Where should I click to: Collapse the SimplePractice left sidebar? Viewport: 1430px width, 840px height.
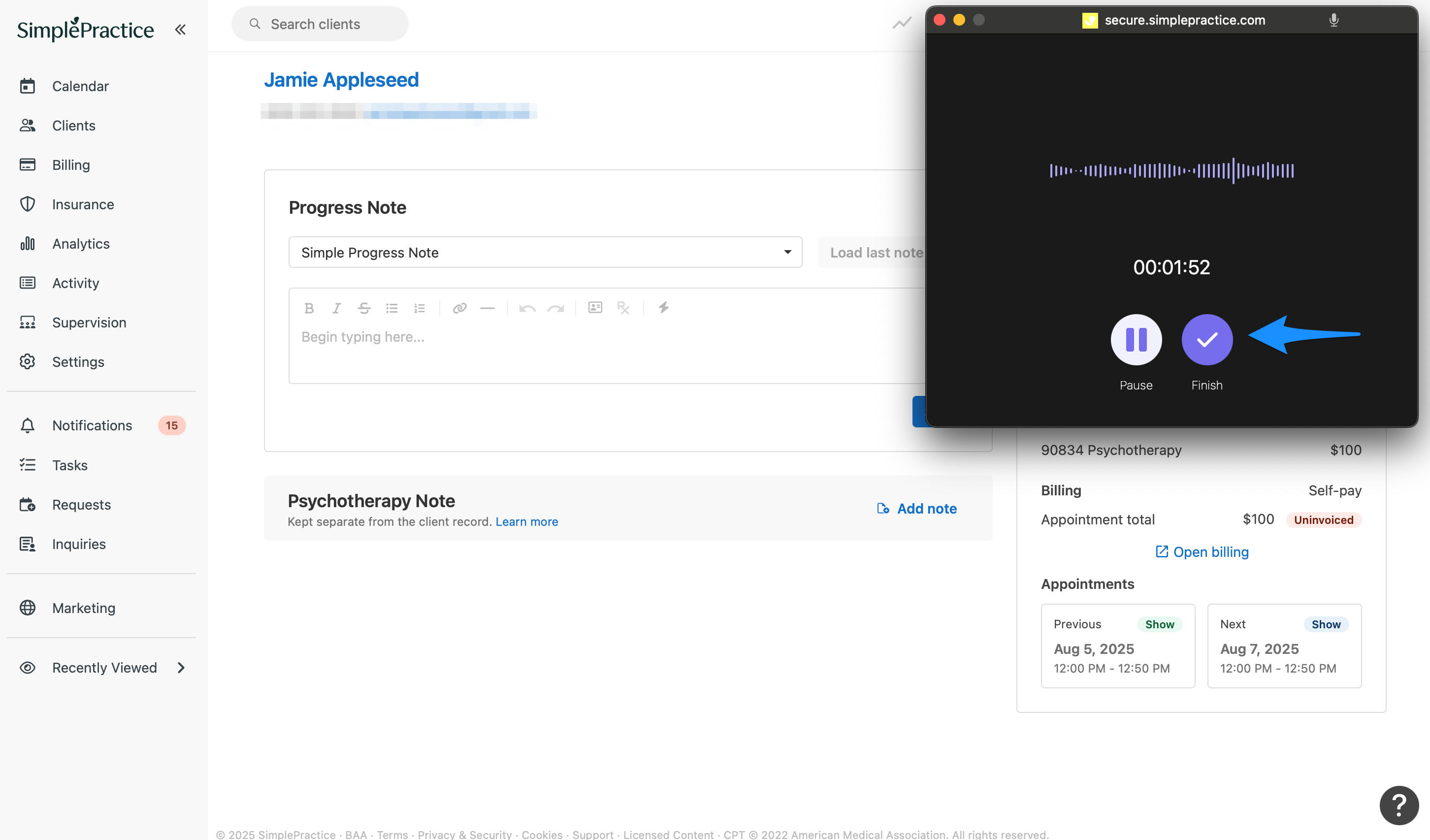pos(180,29)
